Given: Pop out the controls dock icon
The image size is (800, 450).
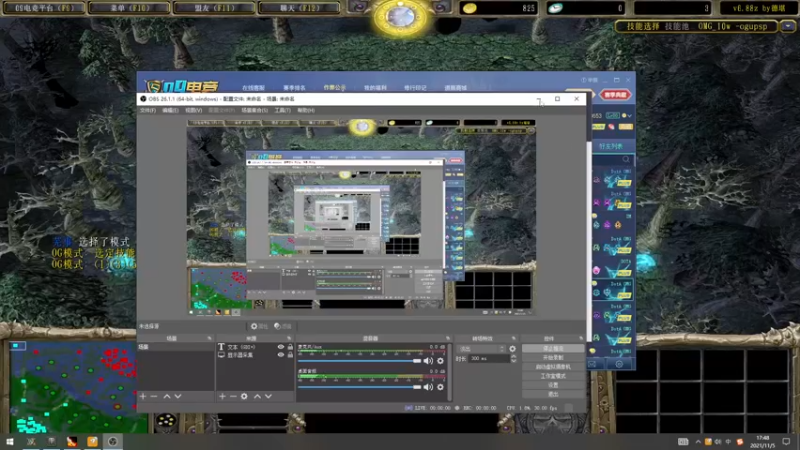Looking at the screenshot, I should coord(581,338).
